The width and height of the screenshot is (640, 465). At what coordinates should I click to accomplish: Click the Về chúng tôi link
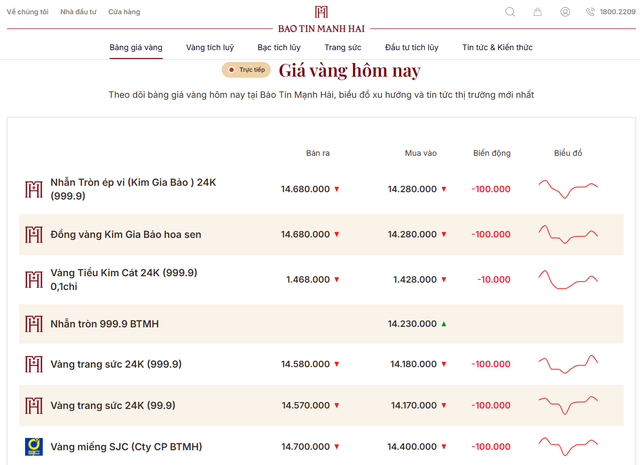[x=27, y=12]
